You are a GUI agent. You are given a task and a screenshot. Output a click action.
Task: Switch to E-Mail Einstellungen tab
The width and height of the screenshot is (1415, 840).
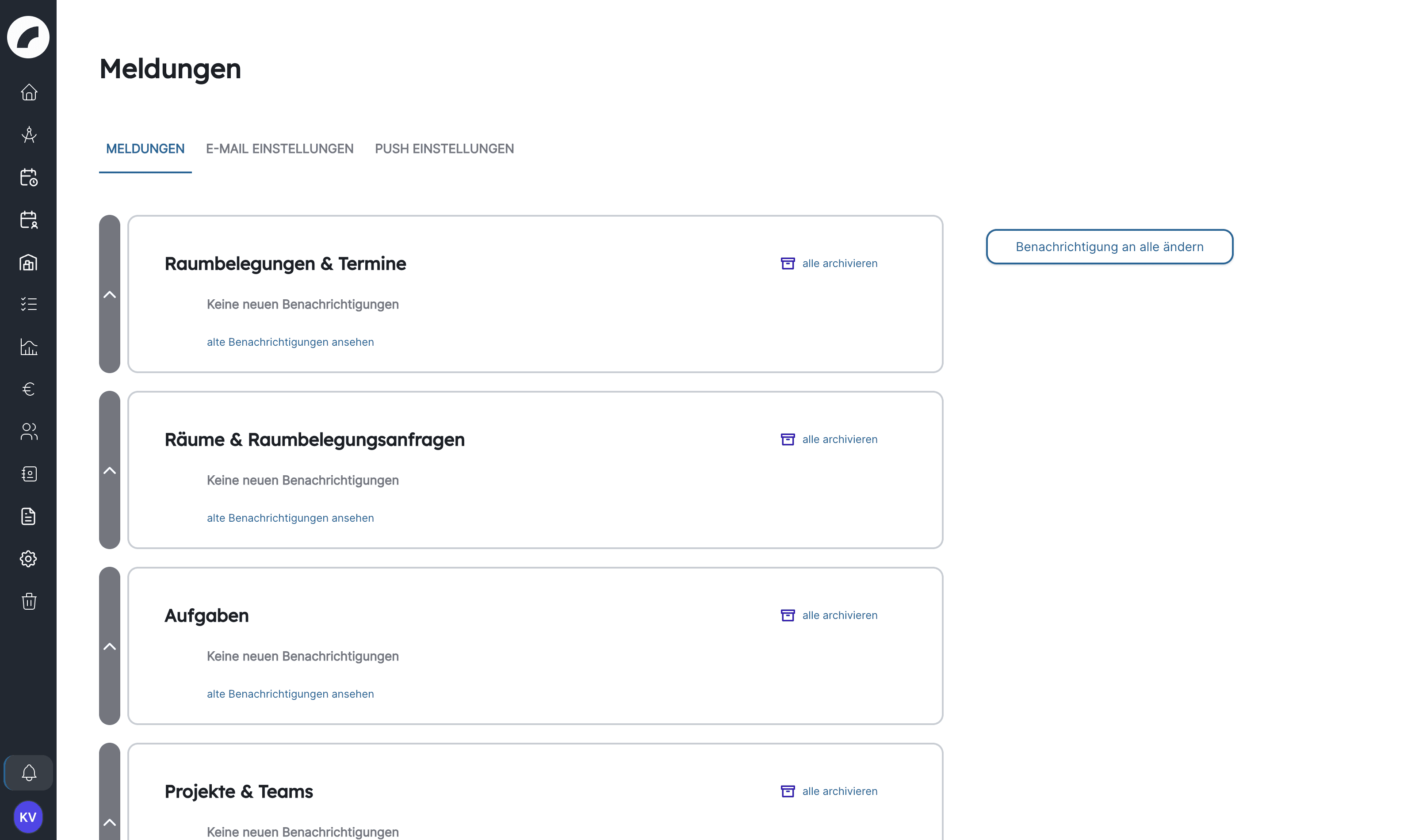pos(279,149)
